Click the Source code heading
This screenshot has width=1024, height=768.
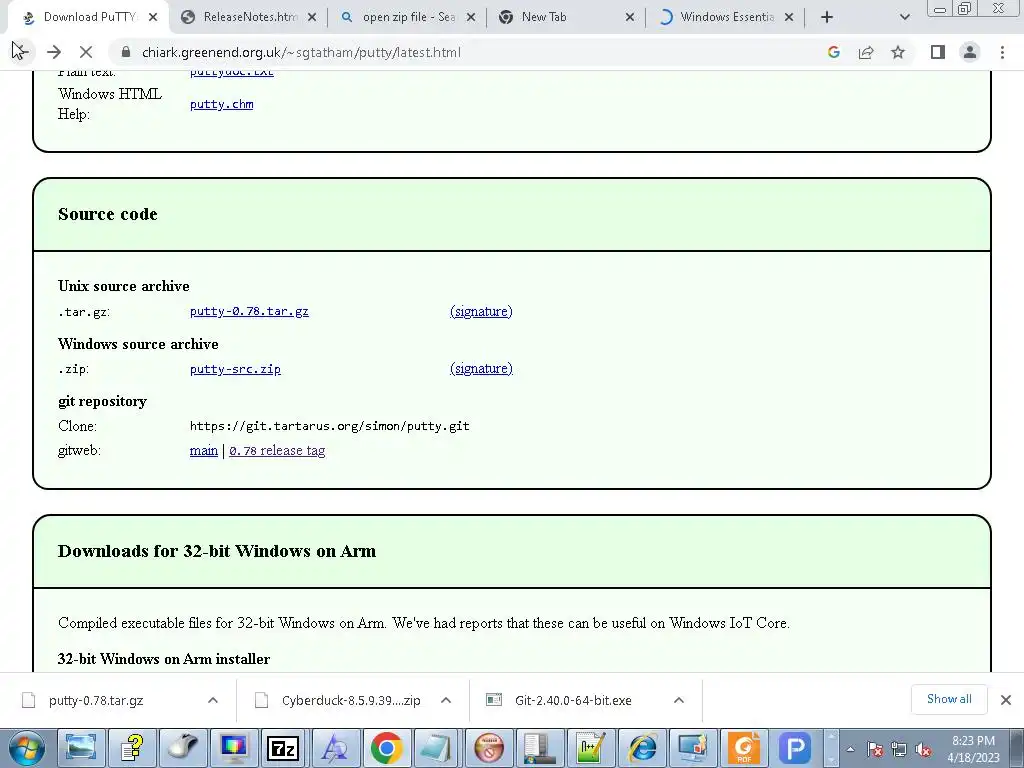coord(108,214)
